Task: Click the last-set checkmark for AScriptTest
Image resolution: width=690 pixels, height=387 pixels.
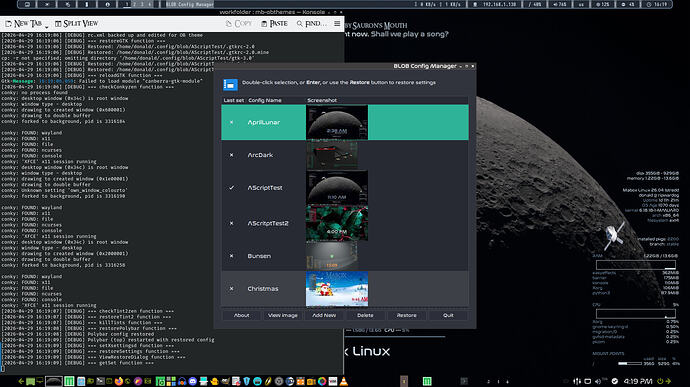Action: pyautogui.click(x=231, y=188)
